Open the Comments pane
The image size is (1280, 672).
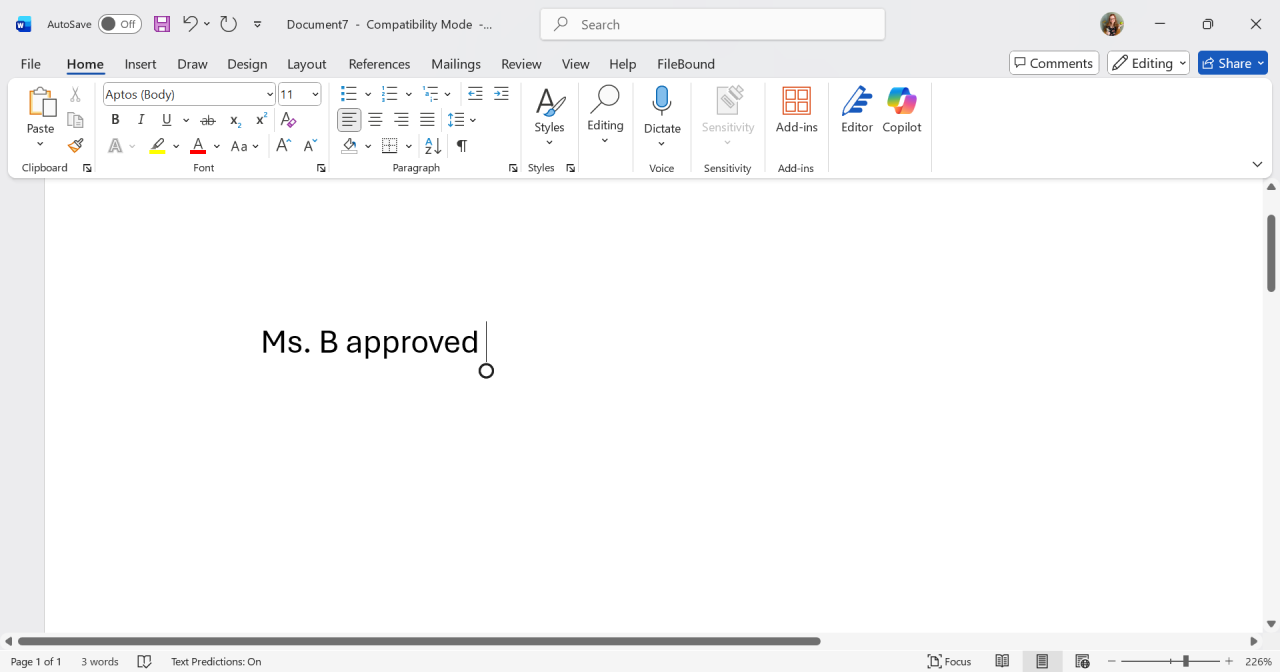click(1054, 63)
